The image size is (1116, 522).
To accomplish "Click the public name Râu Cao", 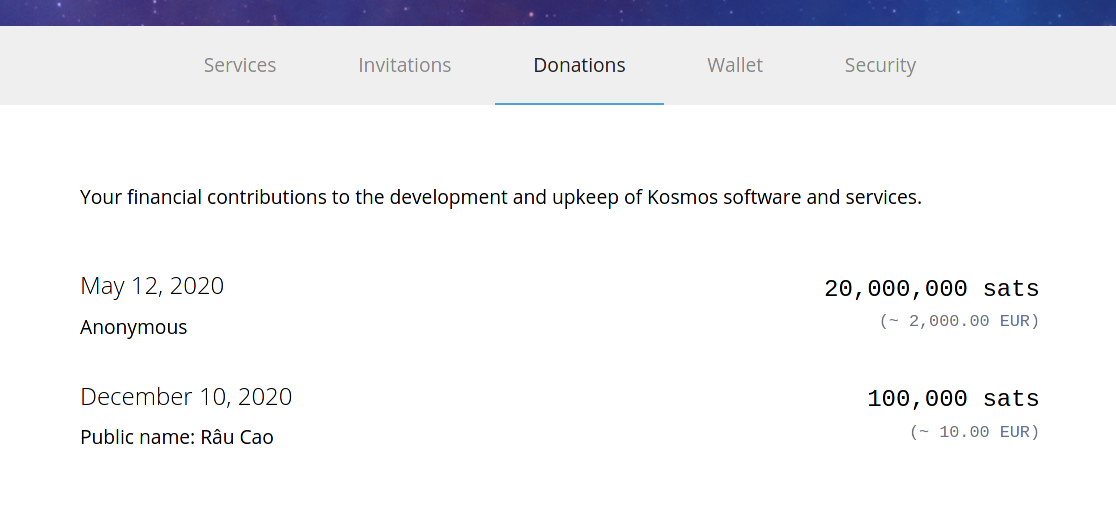I will [236, 437].
